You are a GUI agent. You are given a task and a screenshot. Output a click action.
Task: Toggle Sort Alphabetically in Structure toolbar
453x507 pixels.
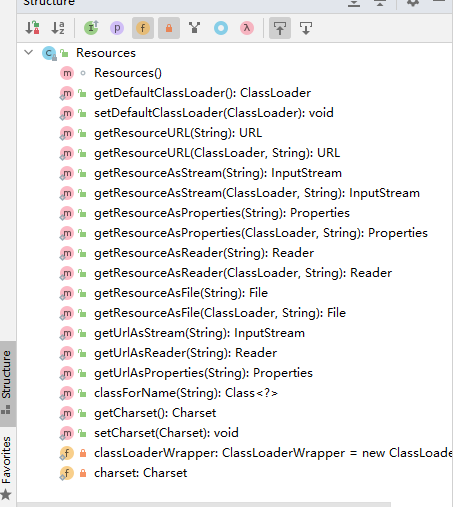58,28
